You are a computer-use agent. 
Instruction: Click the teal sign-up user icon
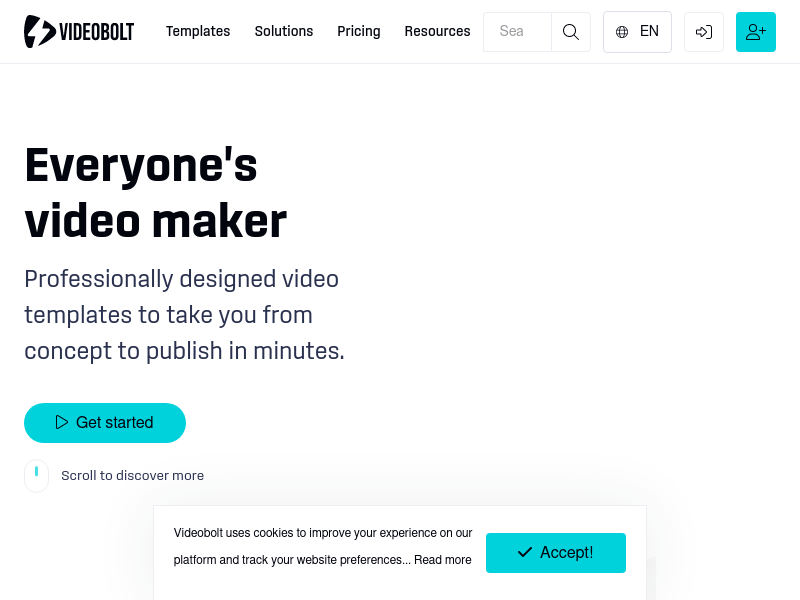(756, 32)
